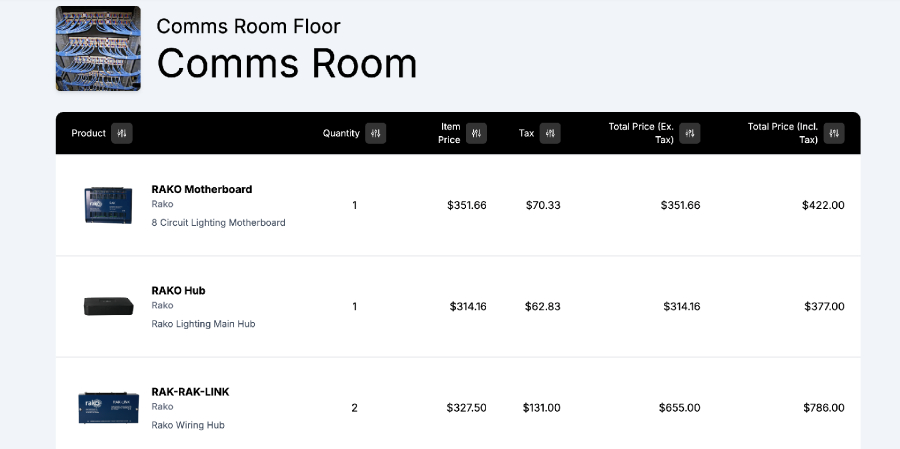The image size is (900, 449).
Task: Click total incl. tax $786.00
Action: [x=824, y=408]
